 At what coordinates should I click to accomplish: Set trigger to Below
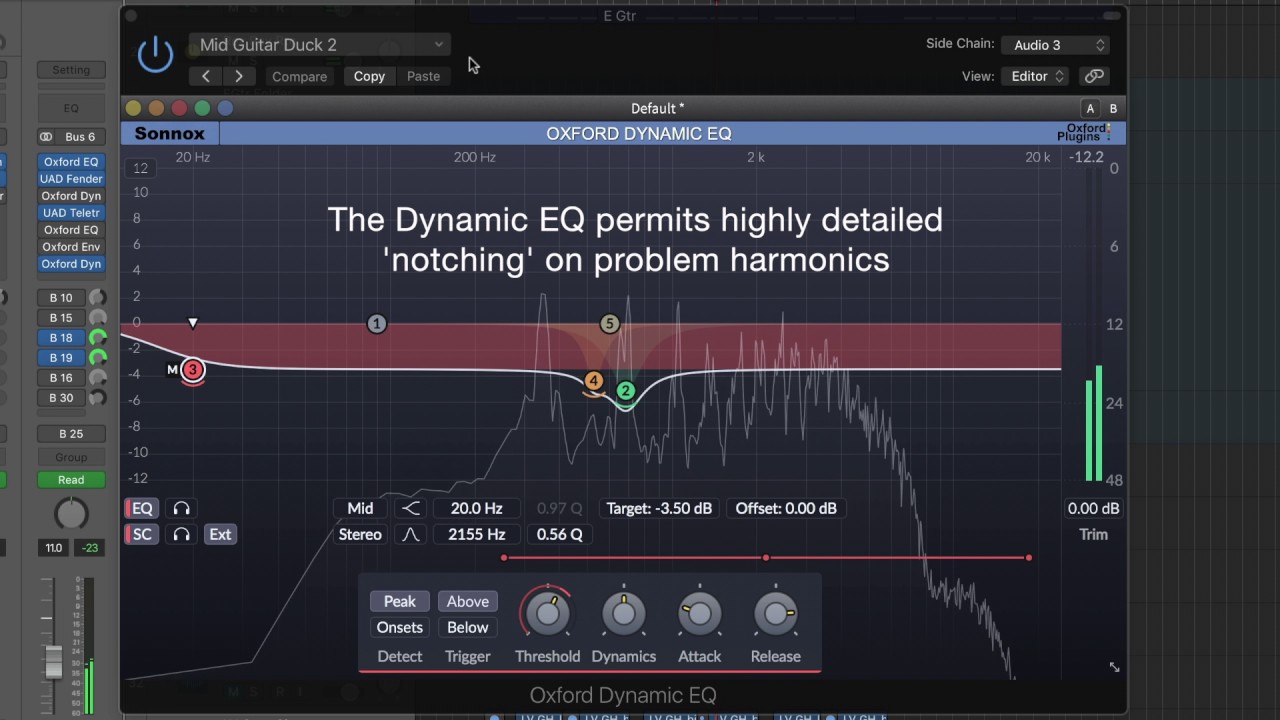[x=467, y=627]
